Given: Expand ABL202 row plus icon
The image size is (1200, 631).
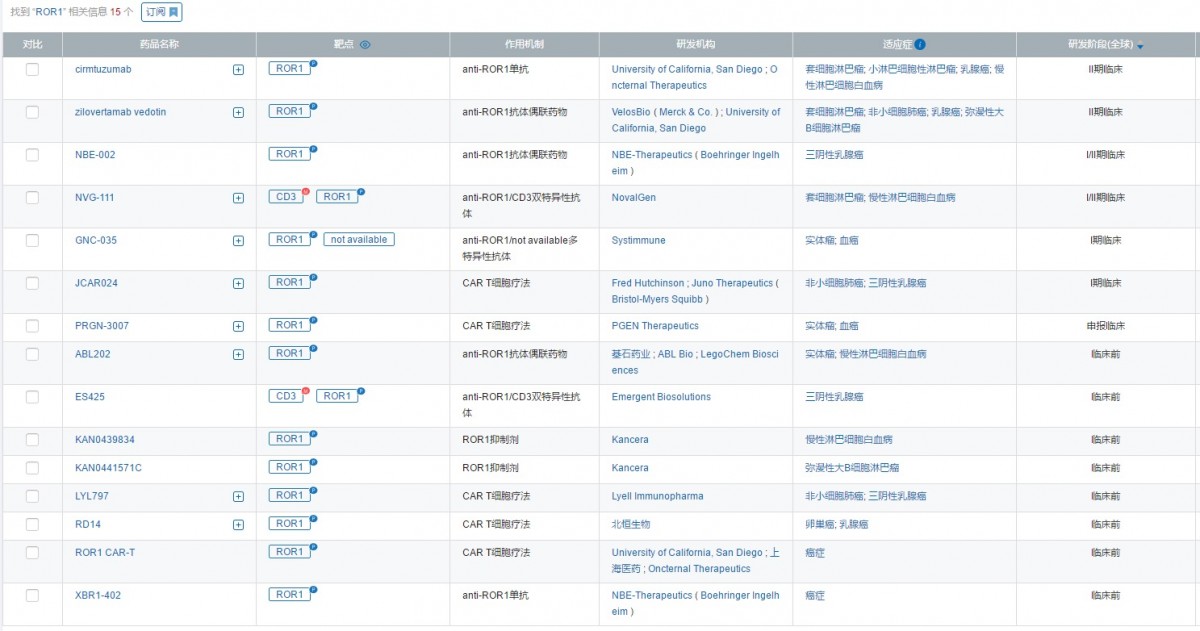Looking at the screenshot, I should coord(238,355).
